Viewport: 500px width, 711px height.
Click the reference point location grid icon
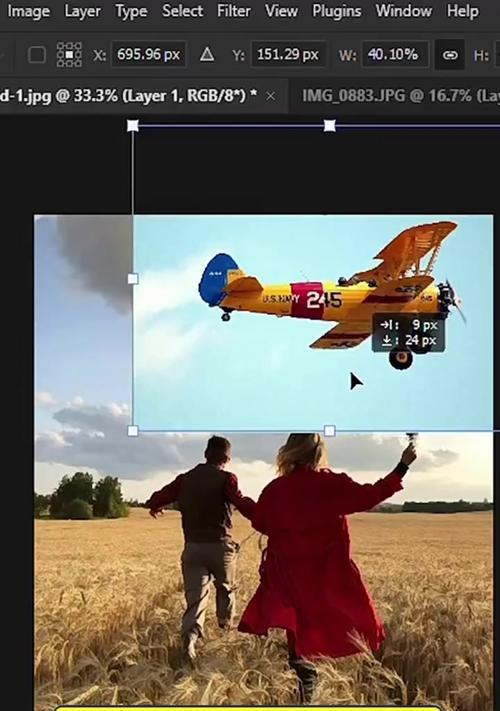pyautogui.click(x=69, y=55)
